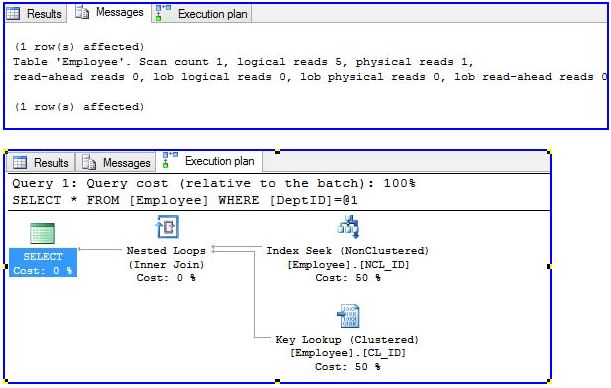Select the Messages tab in the lower pane
The image size is (611, 388).
pyautogui.click(x=116, y=162)
